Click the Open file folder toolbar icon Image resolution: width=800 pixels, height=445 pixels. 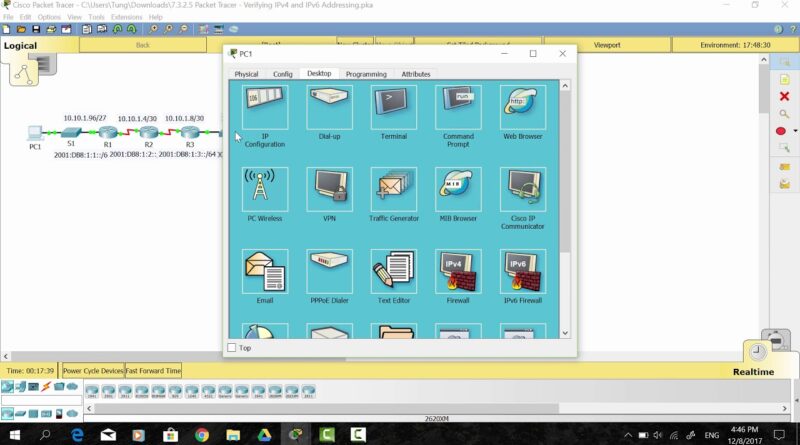(21, 30)
